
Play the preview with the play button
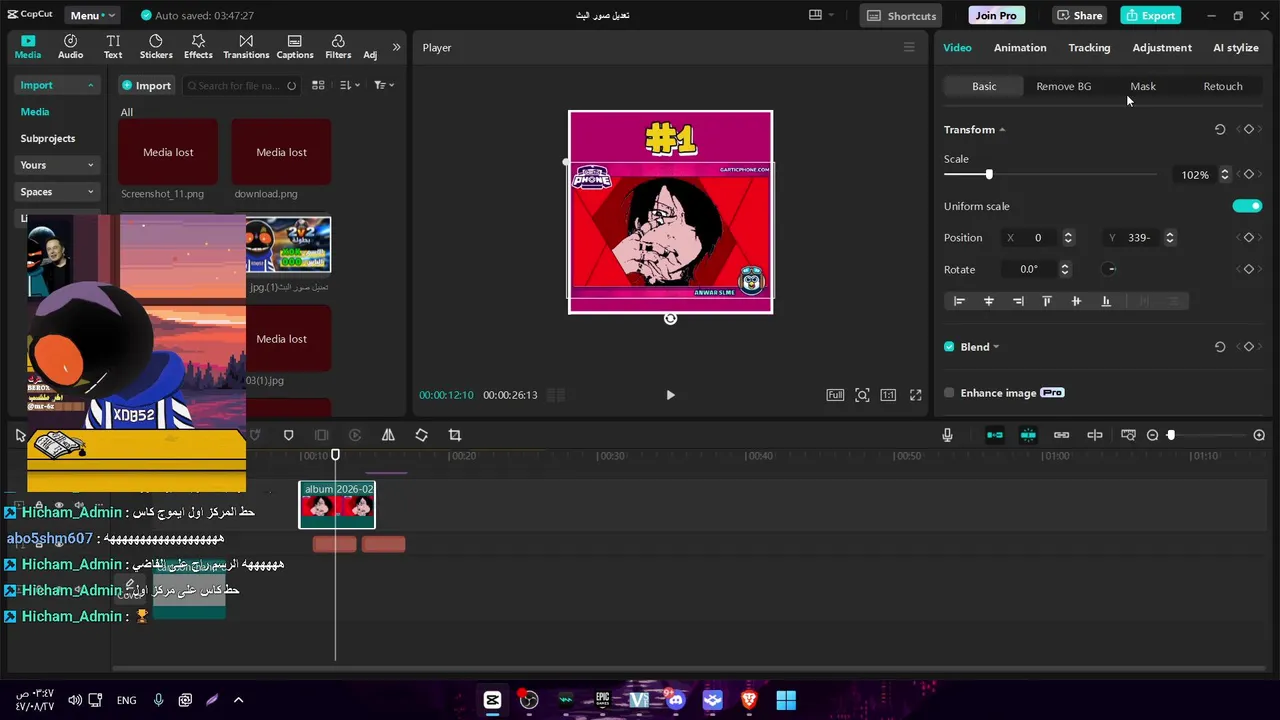(670, 395)
